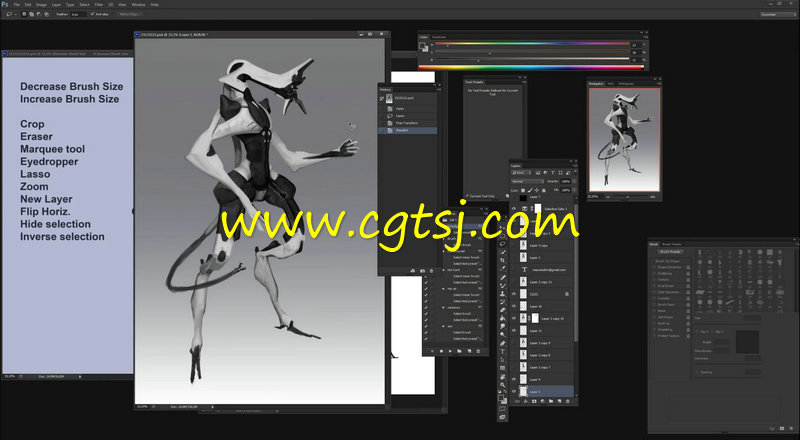Create a new layer in Layers panel
The image size is (800, 440).
559,401
